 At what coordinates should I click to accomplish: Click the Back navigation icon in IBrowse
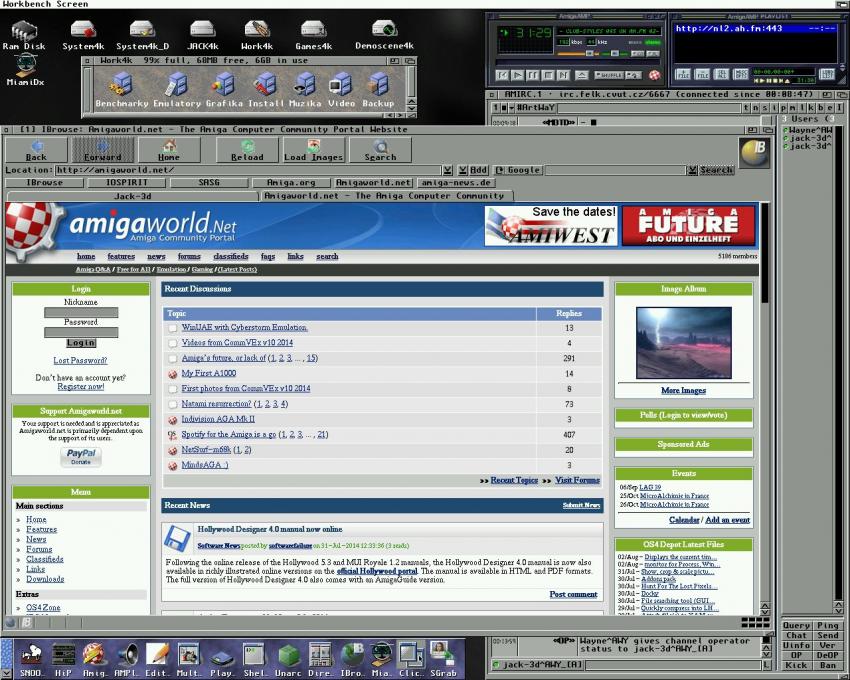(x=36, y=150)
